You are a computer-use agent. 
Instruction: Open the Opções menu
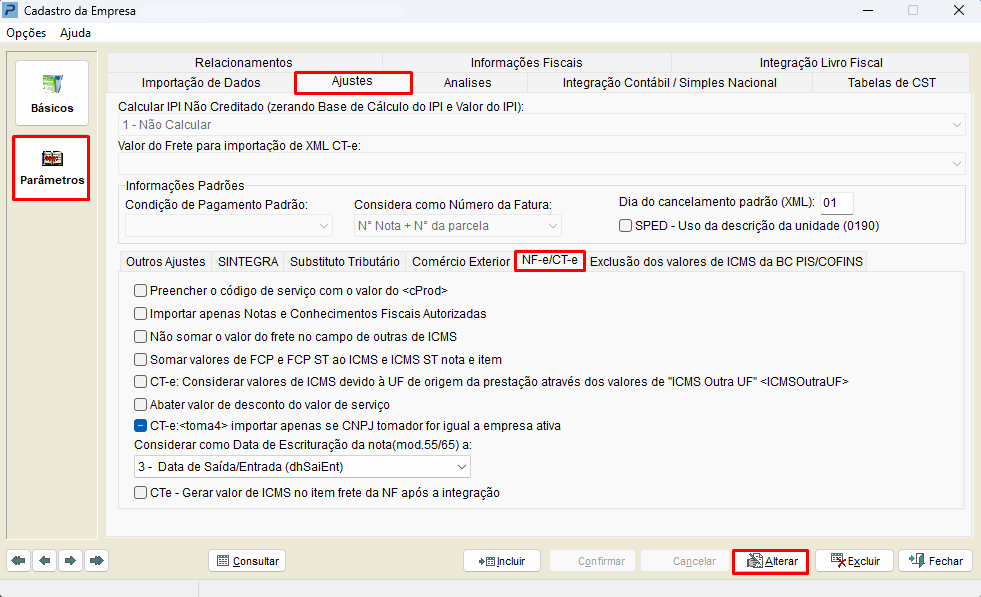pyautogui.click(x=26, y=33)
